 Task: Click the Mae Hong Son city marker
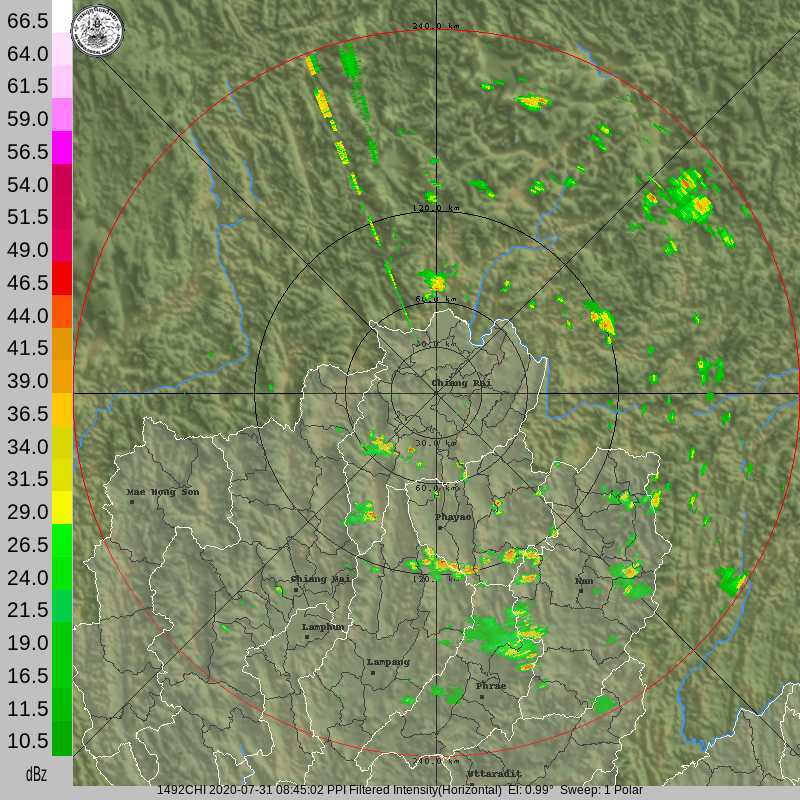pyautogui.click(x=132, y=502)
